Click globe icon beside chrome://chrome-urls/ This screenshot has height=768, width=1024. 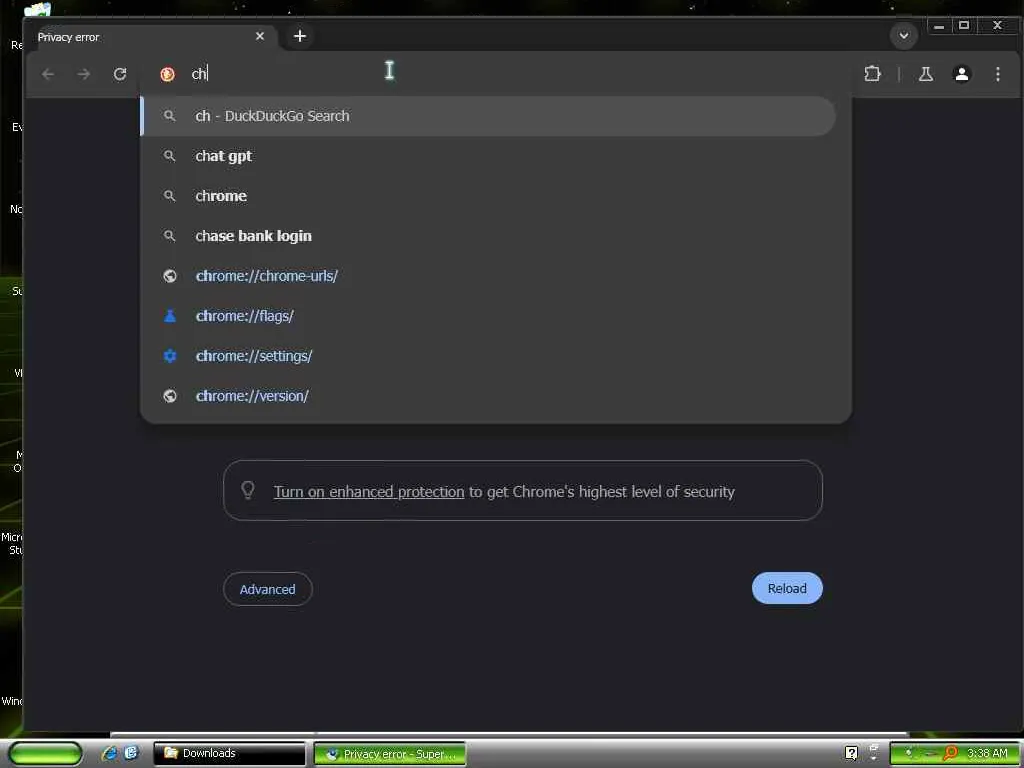[170, 276]
